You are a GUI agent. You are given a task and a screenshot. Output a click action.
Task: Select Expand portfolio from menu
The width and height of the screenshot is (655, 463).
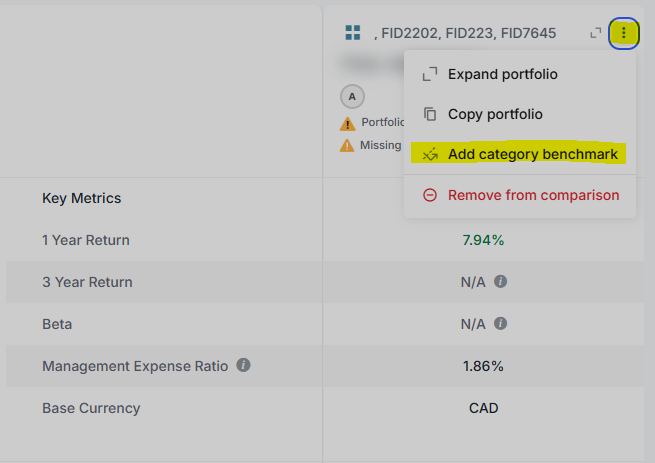pos(502,74)
